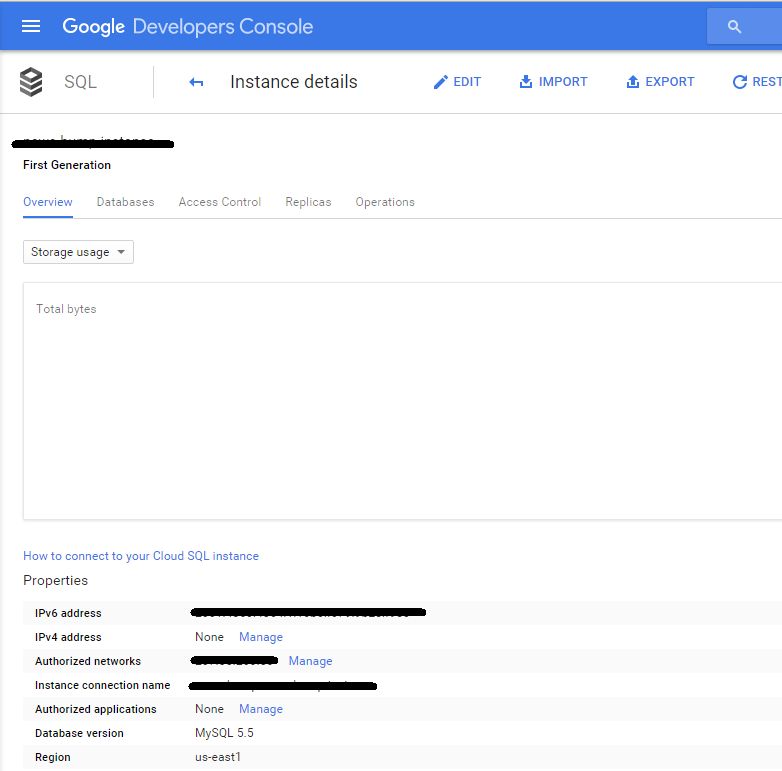Click the RESTART button
Viewport: 782px width, 771px height.
[757, 82]
